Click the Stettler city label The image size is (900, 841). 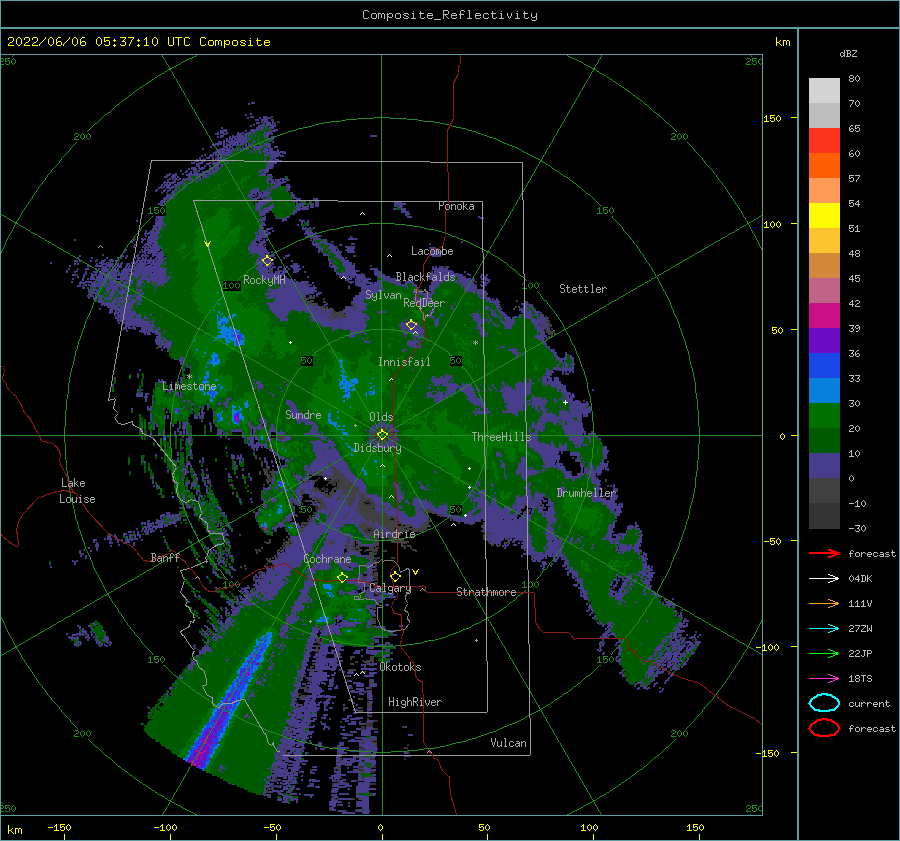[x=583, y=289]
